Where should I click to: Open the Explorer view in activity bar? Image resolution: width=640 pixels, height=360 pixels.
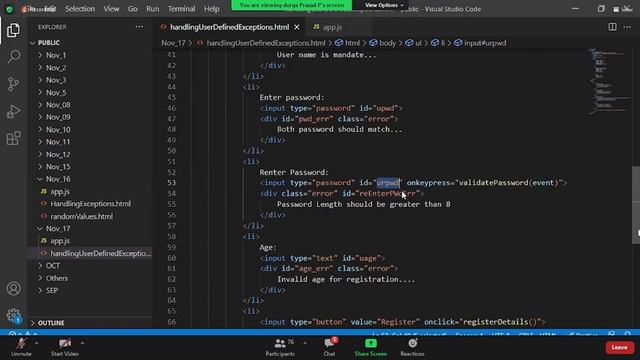13,30
